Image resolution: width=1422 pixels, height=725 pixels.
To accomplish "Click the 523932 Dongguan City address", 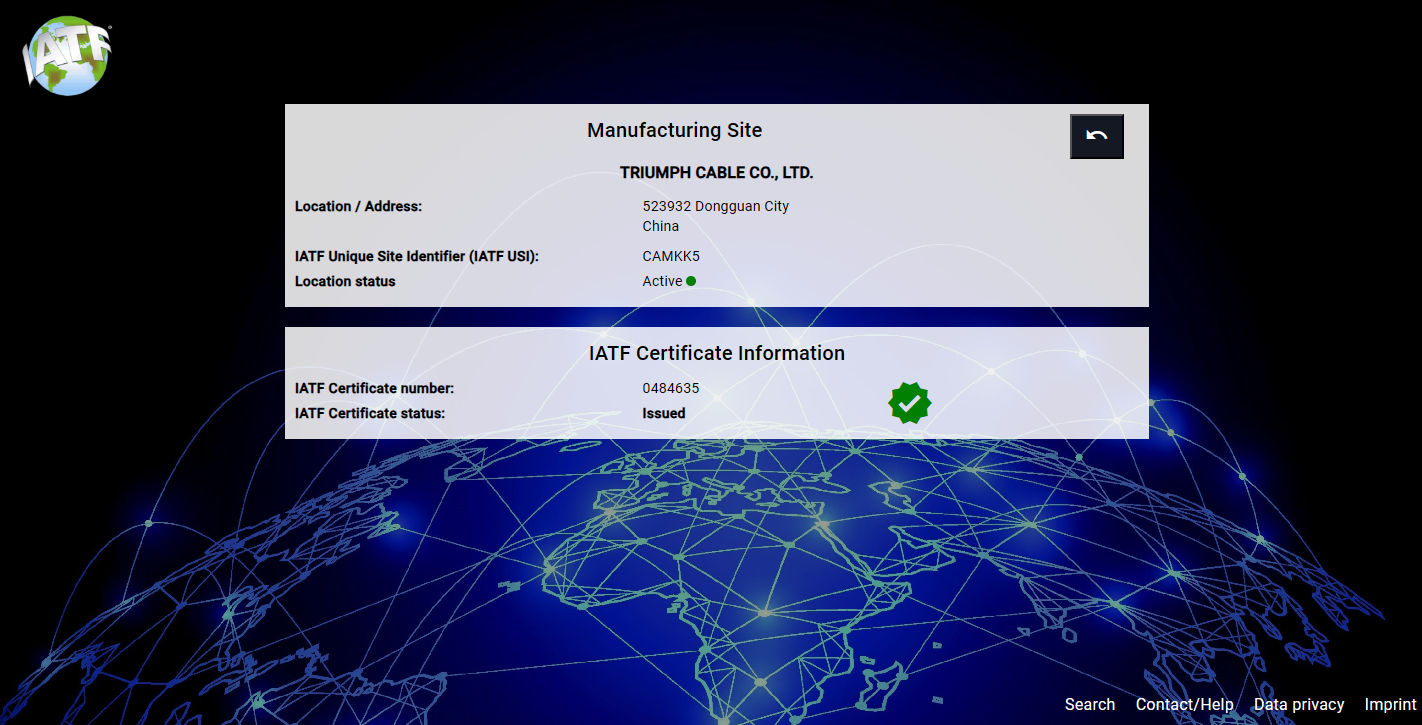I will coord(715,206).
